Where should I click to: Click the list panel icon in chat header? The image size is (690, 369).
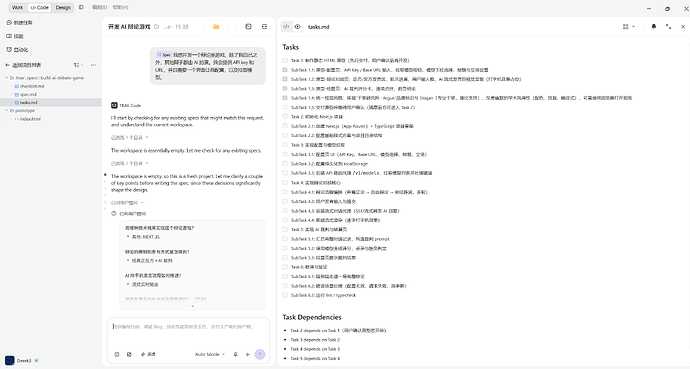tap(264, 27)
